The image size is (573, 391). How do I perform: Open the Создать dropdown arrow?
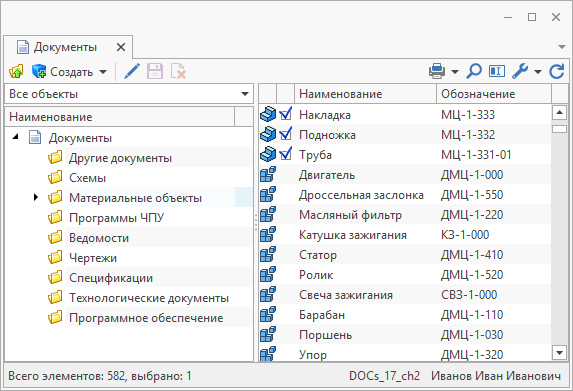pos(103,72)
